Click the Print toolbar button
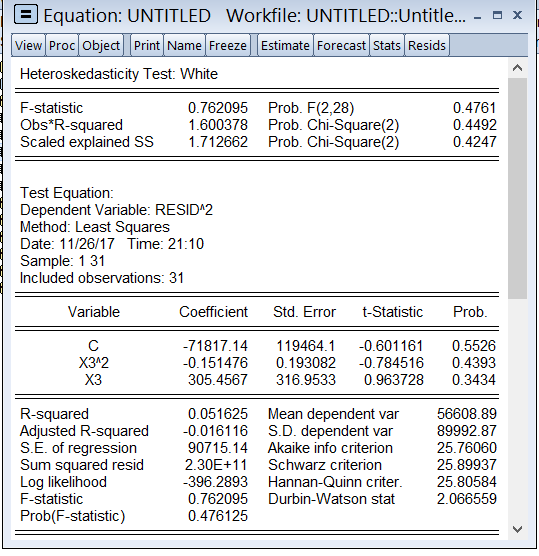539x556 pixels. click(147, 45)
